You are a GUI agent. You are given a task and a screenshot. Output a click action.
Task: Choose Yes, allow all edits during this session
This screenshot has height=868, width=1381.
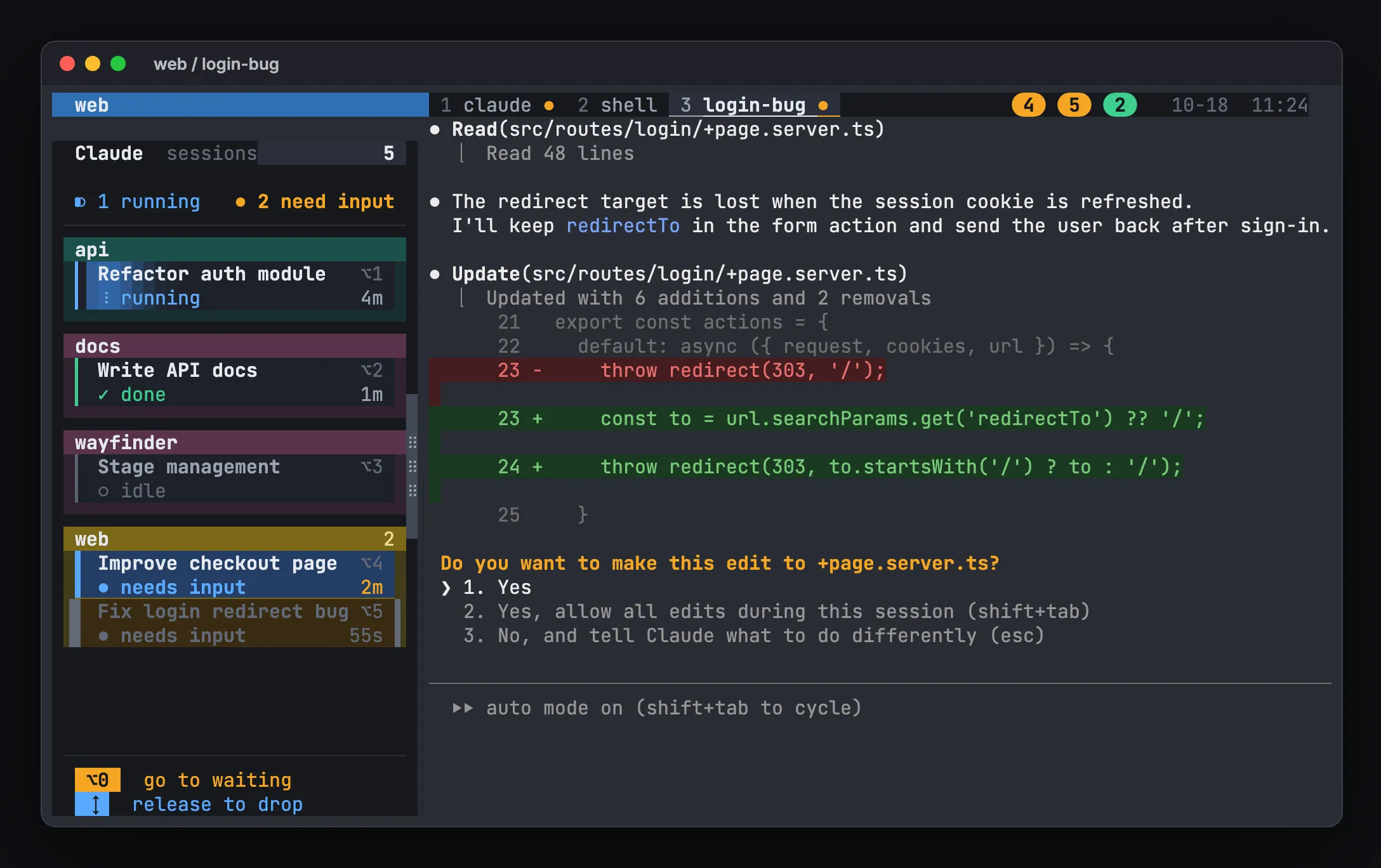(776, 612)
